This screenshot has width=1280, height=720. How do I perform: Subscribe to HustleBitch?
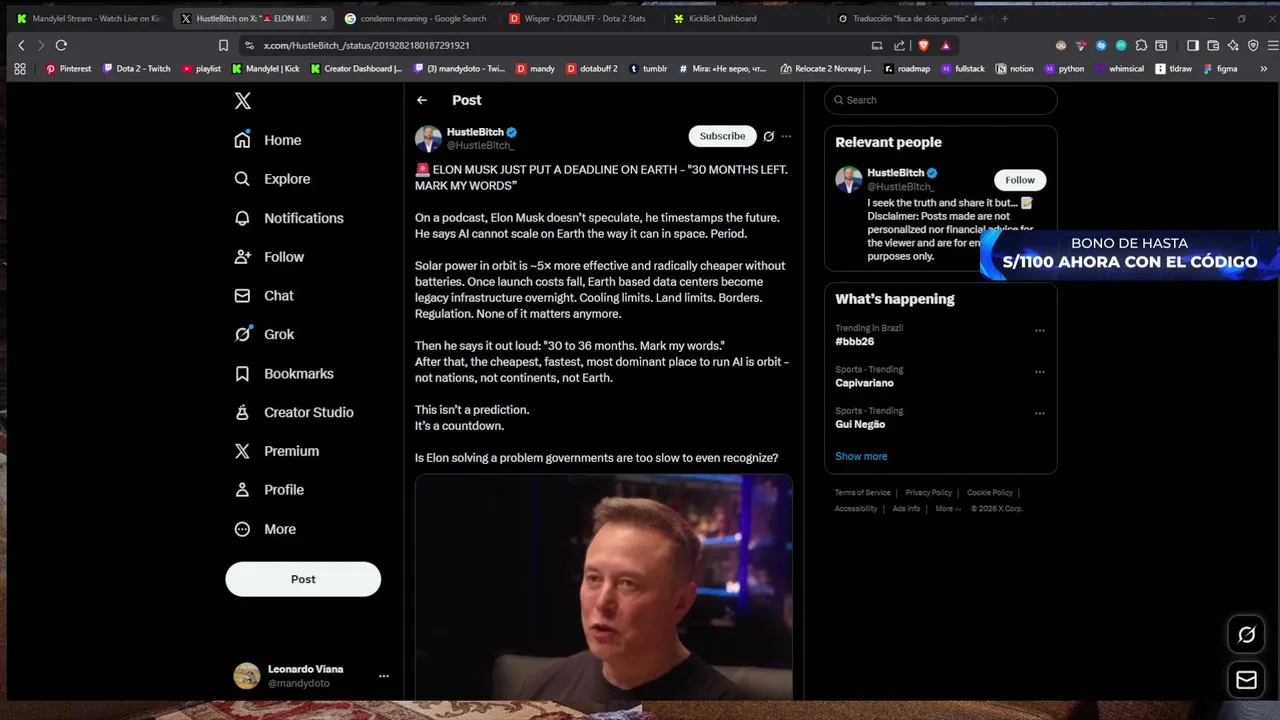tap(722, 136)
